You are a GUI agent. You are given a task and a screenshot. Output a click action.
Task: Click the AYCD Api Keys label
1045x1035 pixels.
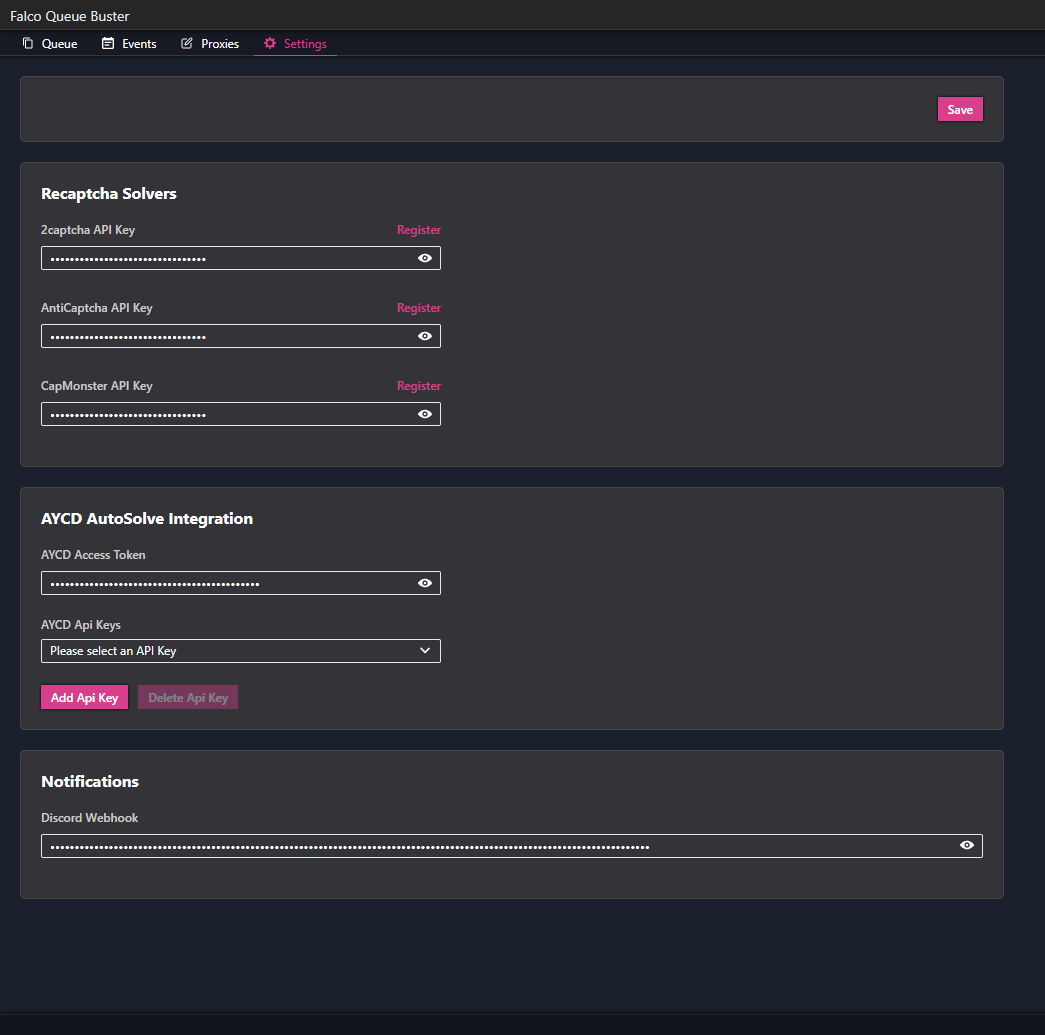(81, 625)
